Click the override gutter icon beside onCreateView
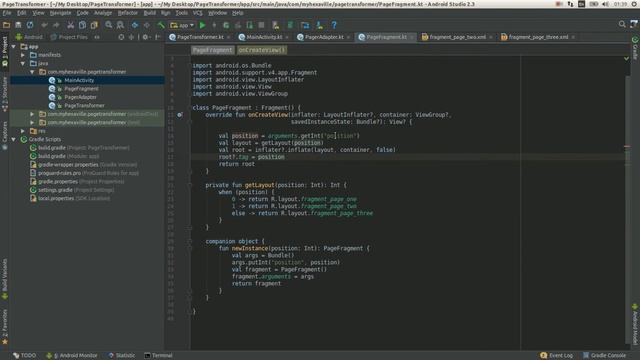The height and width of the screenshot is (360, 640). coord(180,115)
